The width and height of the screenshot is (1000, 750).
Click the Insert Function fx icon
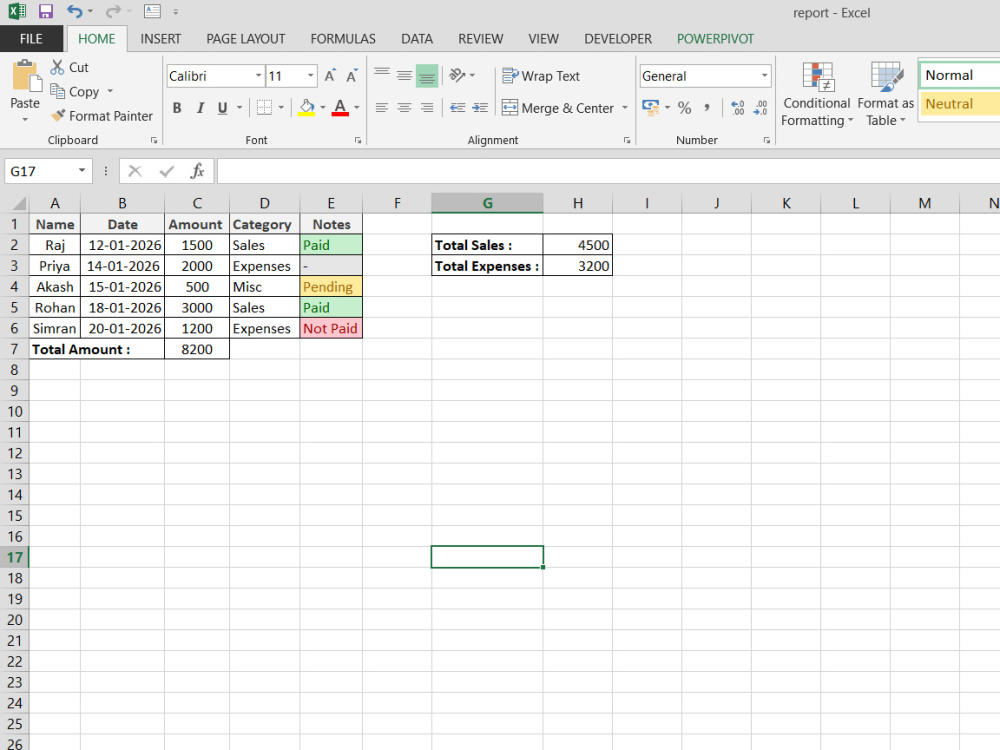point(197,171)
